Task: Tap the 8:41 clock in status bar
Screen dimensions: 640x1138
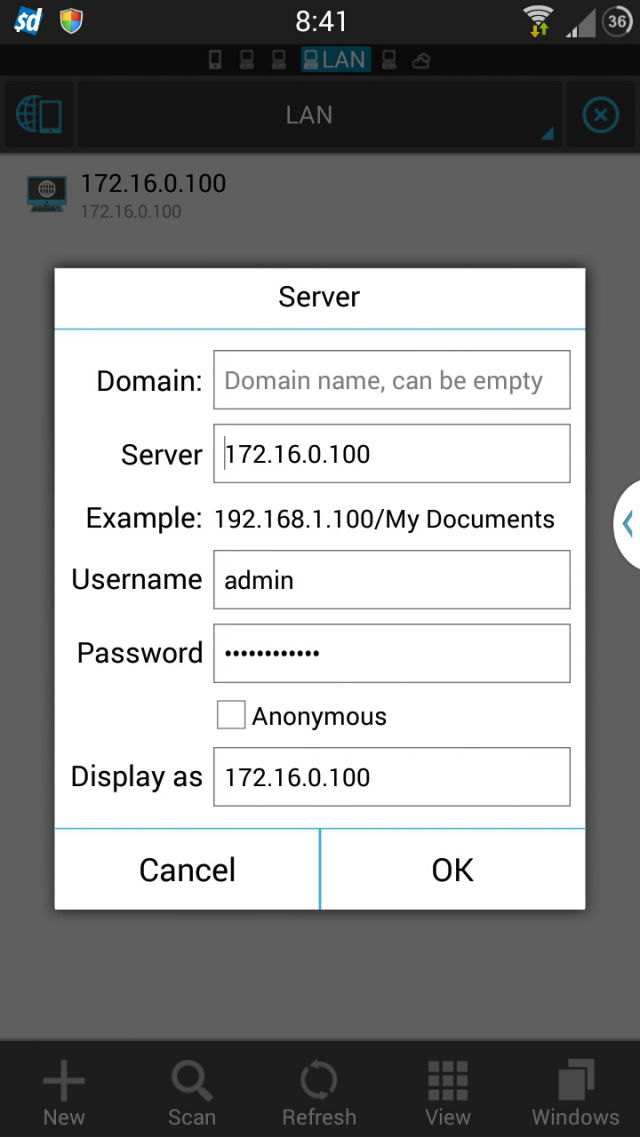Action: point(321,22)
